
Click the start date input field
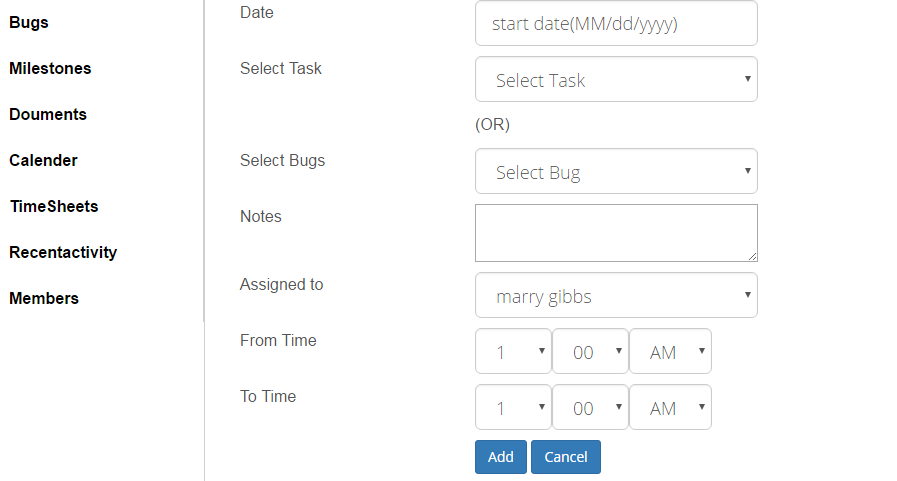(616, 23)
